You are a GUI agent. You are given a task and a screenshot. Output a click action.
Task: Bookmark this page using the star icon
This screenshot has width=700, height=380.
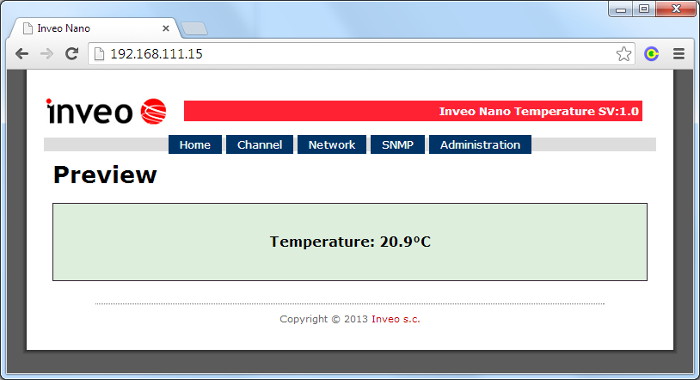click(624, 54)
